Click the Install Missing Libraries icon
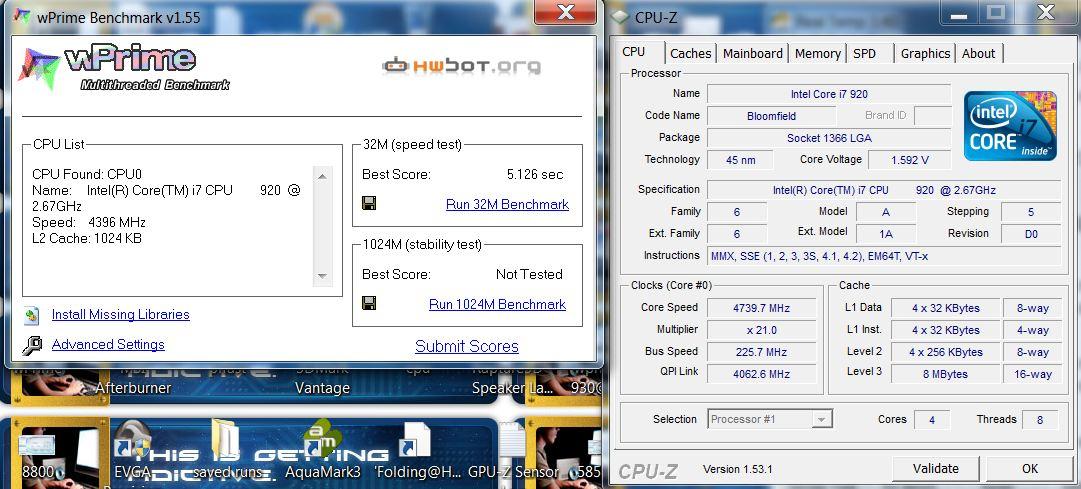The image size is (1081, 489). [x=32, y=315]
